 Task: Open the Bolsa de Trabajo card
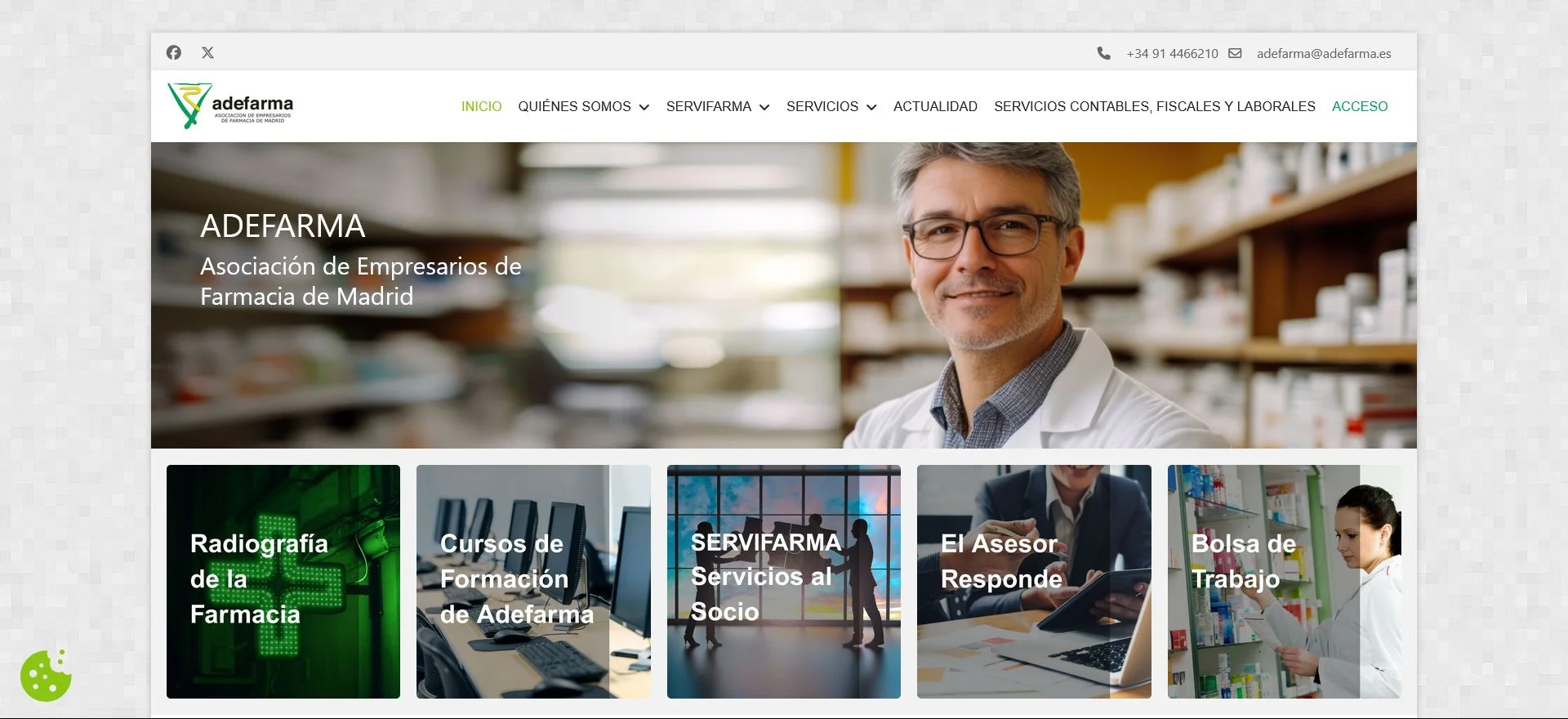pos(1285,582)
